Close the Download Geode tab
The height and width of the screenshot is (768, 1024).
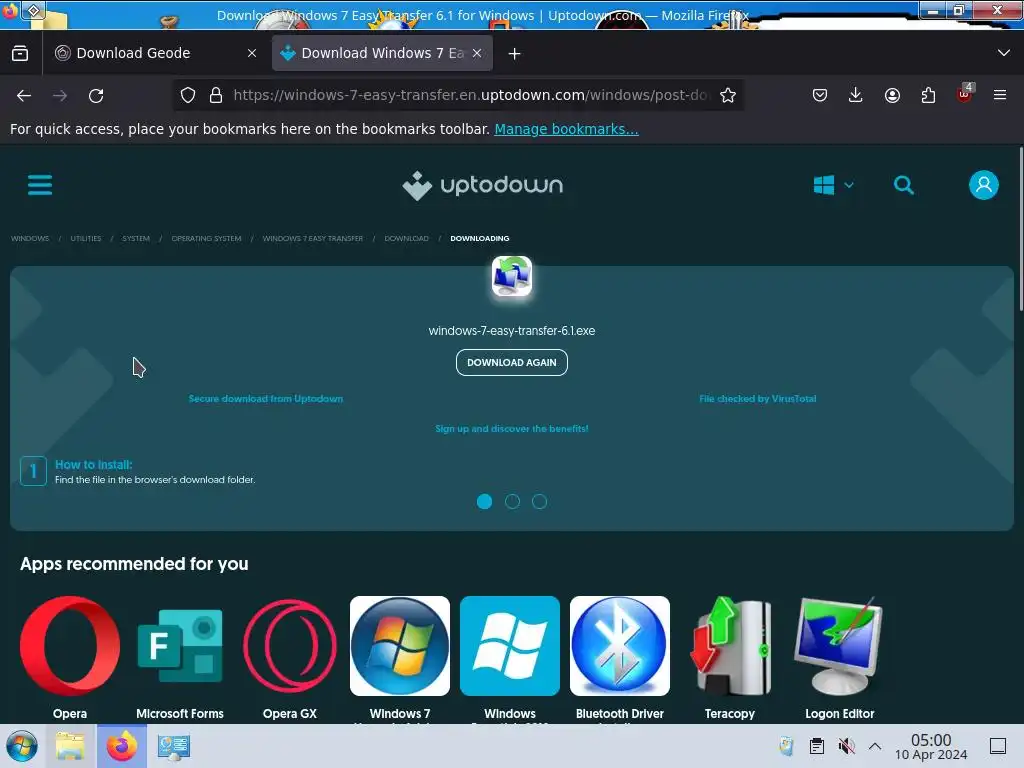[251, 53]
